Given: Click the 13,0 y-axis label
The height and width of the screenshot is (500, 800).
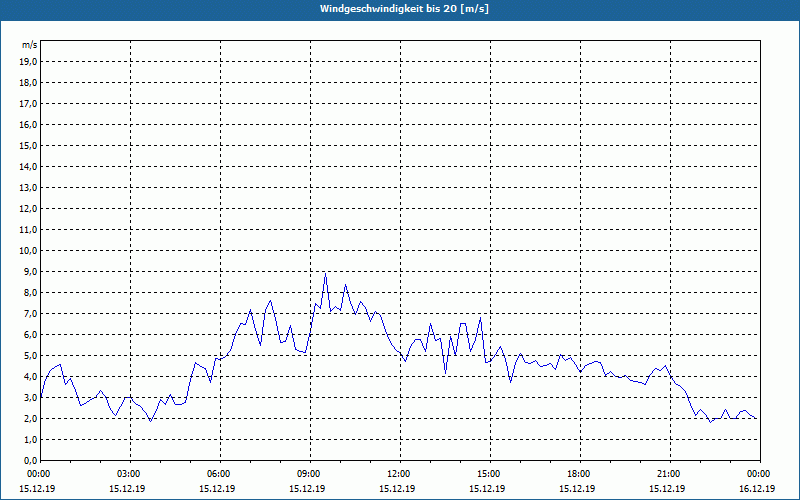Looking at the screenshot, I should point(28,187).
